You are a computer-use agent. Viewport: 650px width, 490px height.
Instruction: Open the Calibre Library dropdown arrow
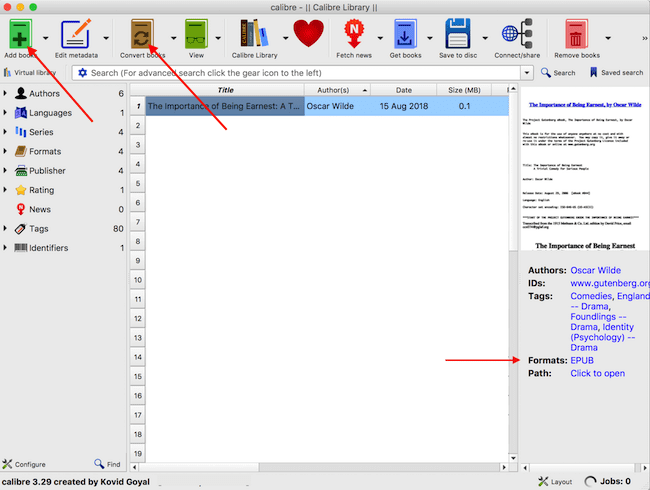286,38
